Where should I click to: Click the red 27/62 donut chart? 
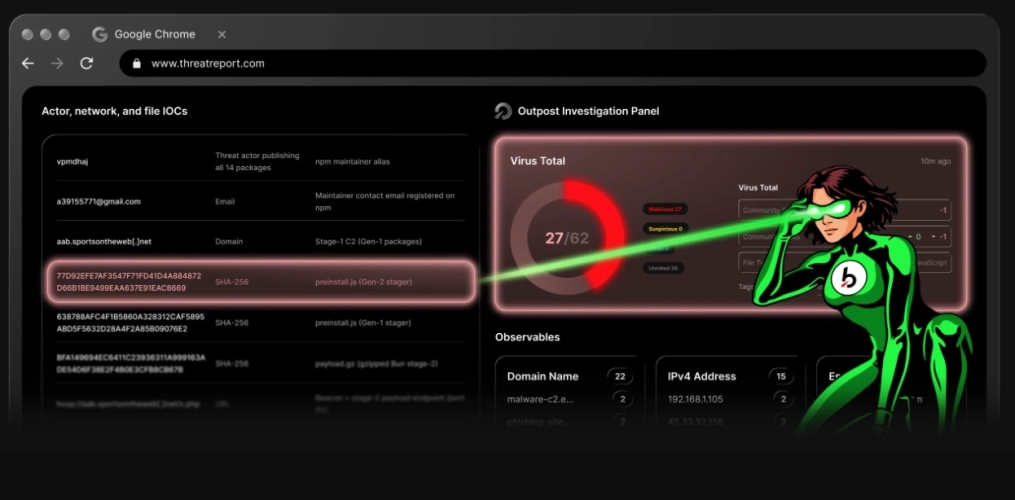568,238
